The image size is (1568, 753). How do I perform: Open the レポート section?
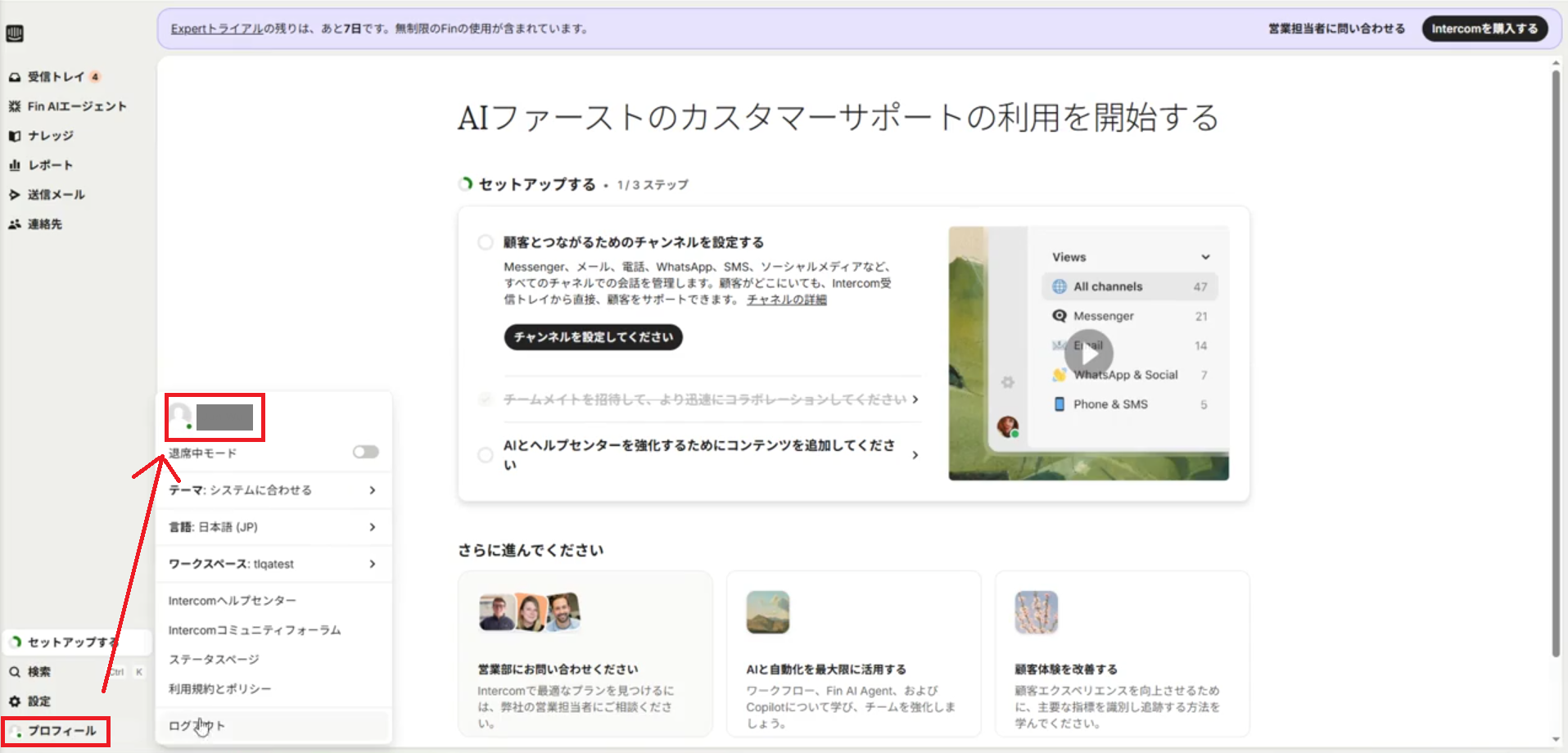41,165
